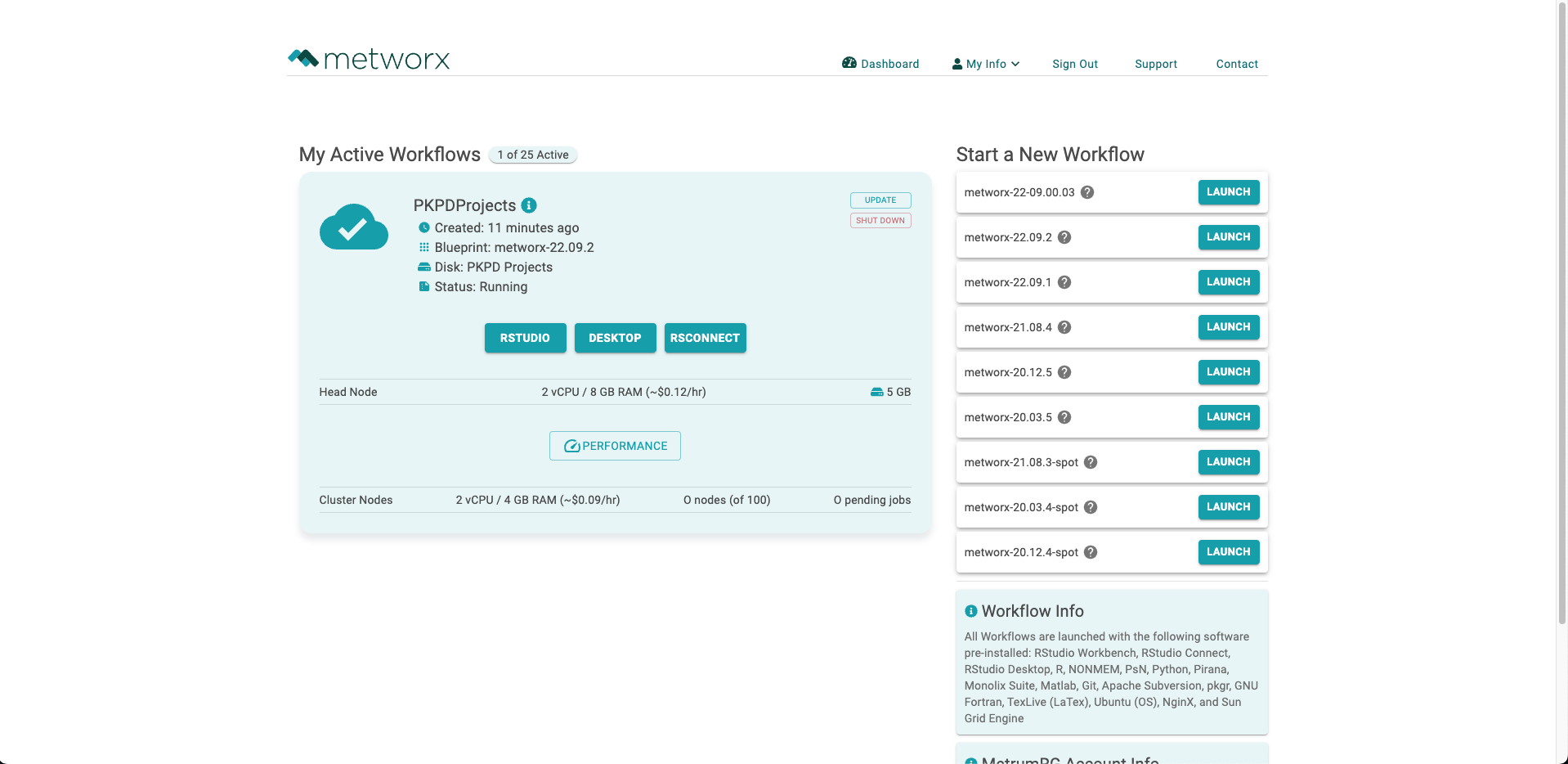Click the 1 of 25 Active badge
Image resolution: width=1568 pixels, height=764 pixels.
(x=533, y=155)
